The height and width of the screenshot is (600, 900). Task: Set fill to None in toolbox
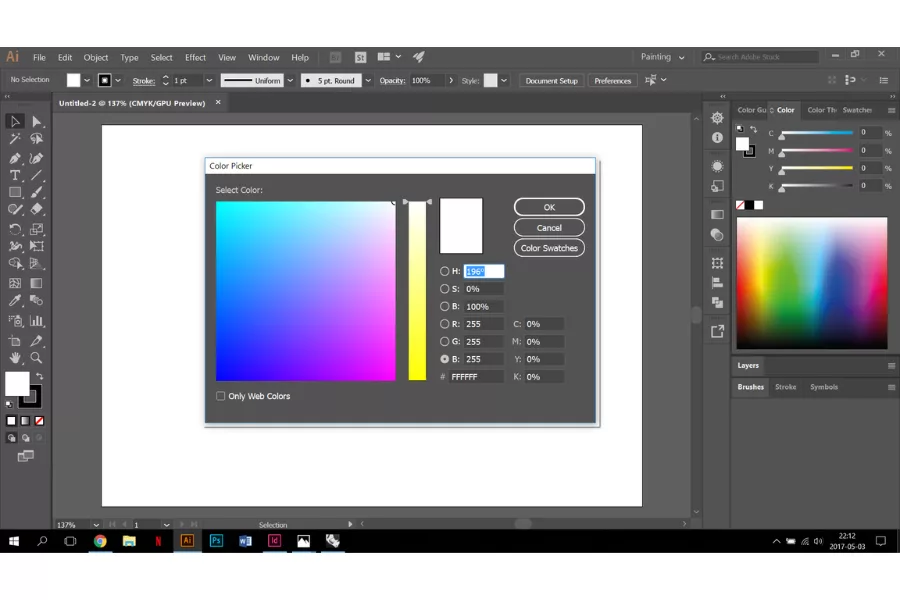[40, 421]
